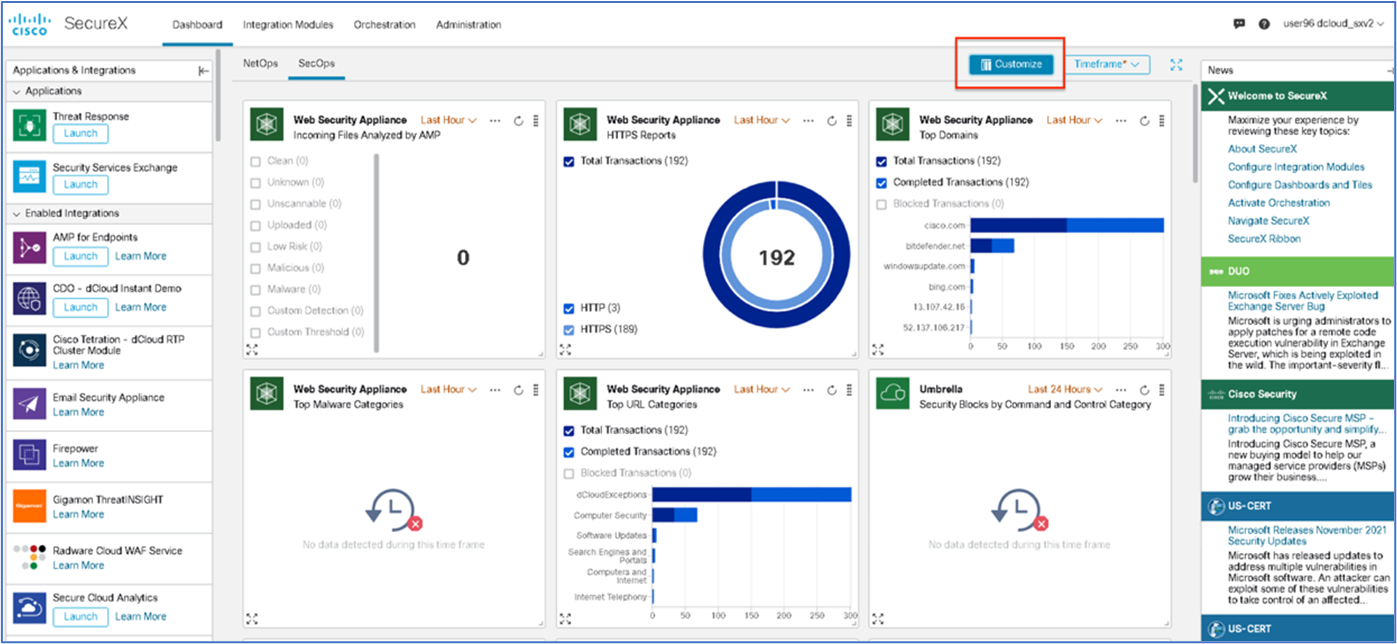Open Last Hour dropdown on HTTPS Reports tile
Viewport: 1397px width, 644px height.
[x=762, y=120]
